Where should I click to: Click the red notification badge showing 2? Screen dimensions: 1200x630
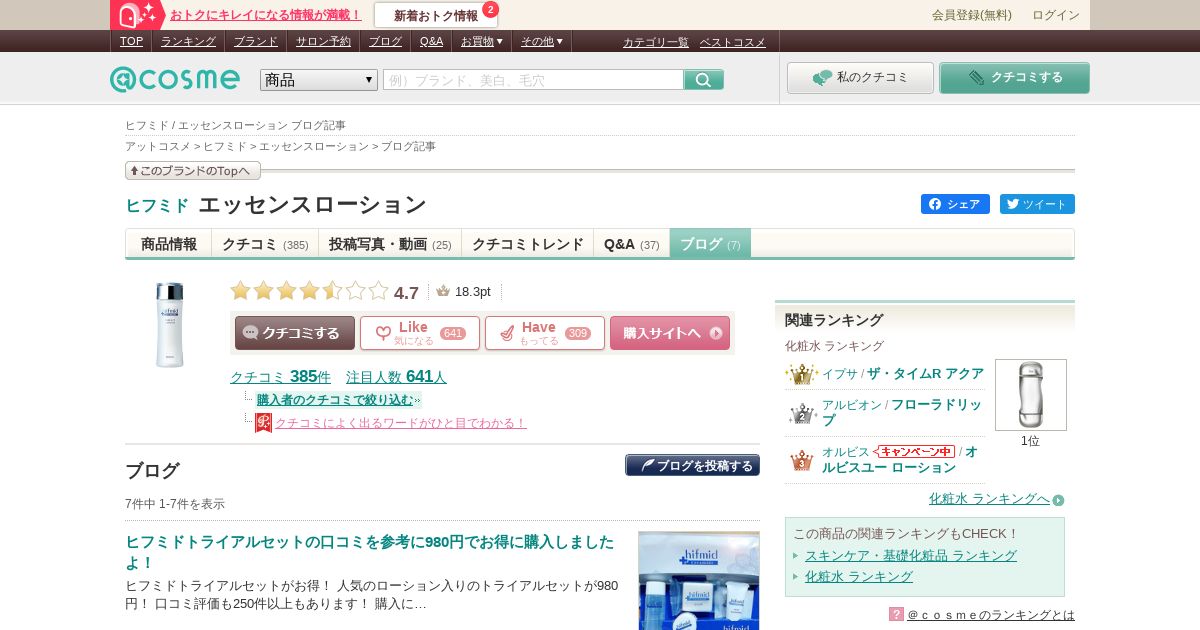(x=490, y=9)
